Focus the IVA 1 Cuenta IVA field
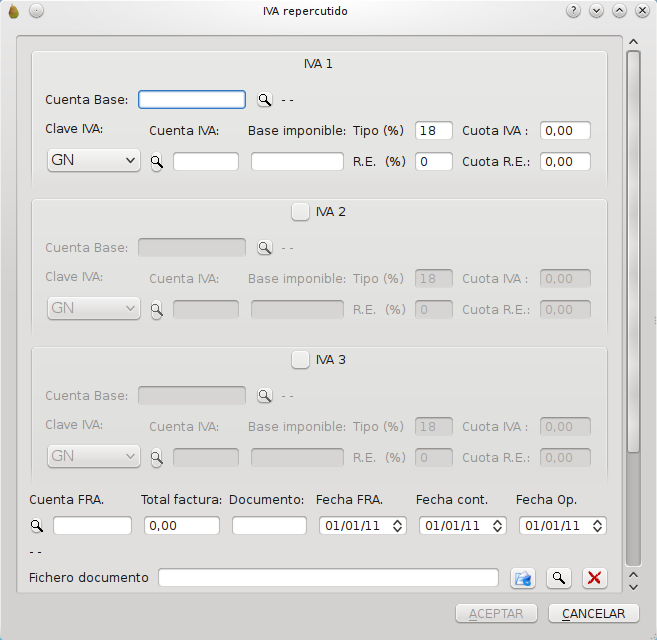Image resolution: width=657 pixels, height=640 pixels. (x=206, y=162)
